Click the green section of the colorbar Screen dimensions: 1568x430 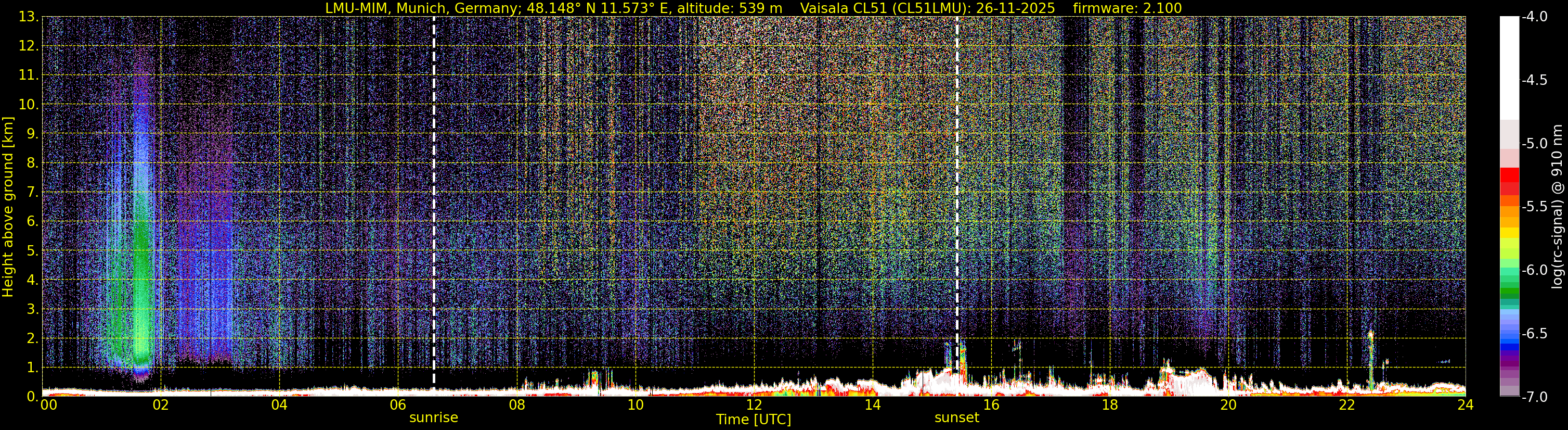[1510, 283]
